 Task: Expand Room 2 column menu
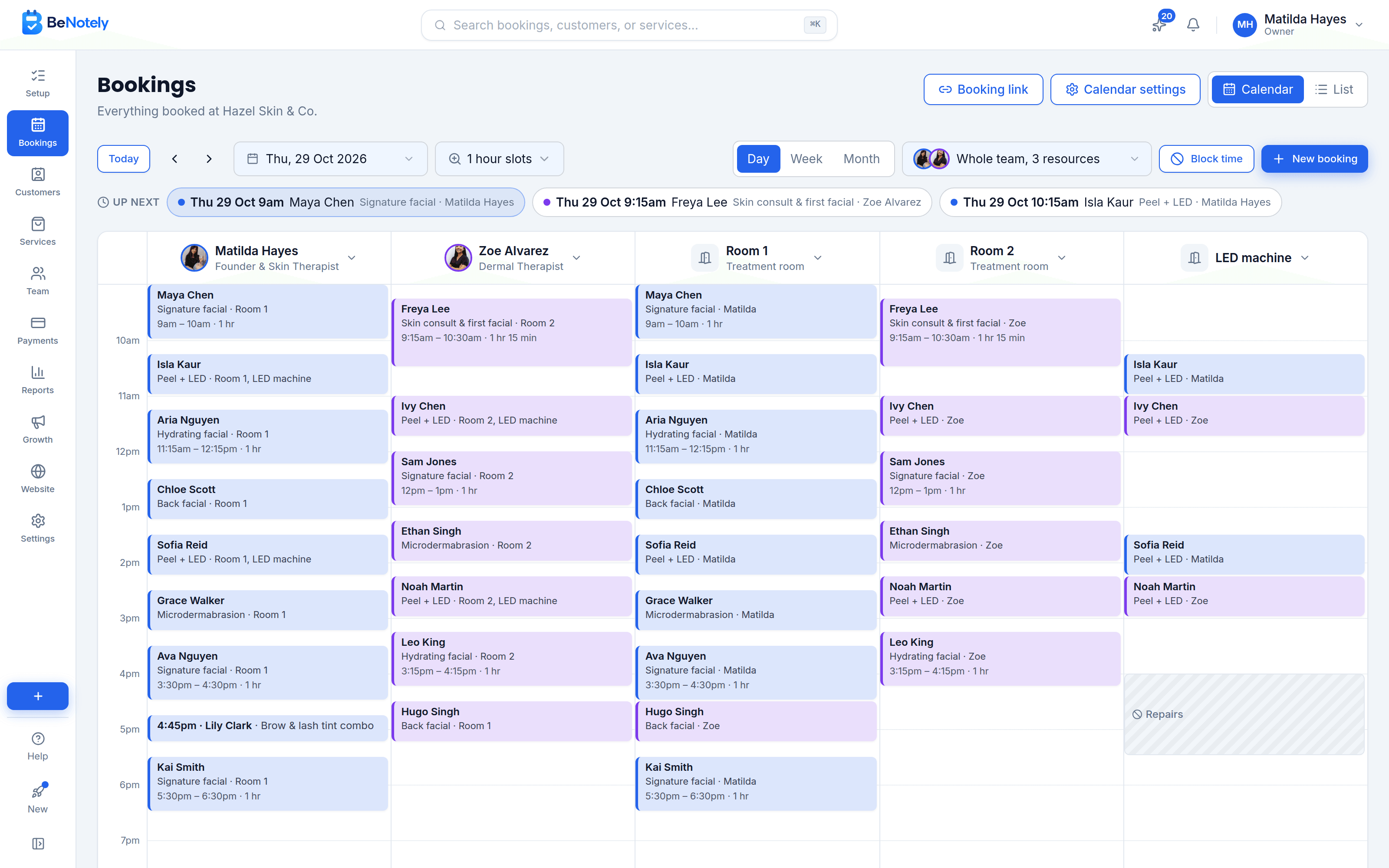[1062, 258]
